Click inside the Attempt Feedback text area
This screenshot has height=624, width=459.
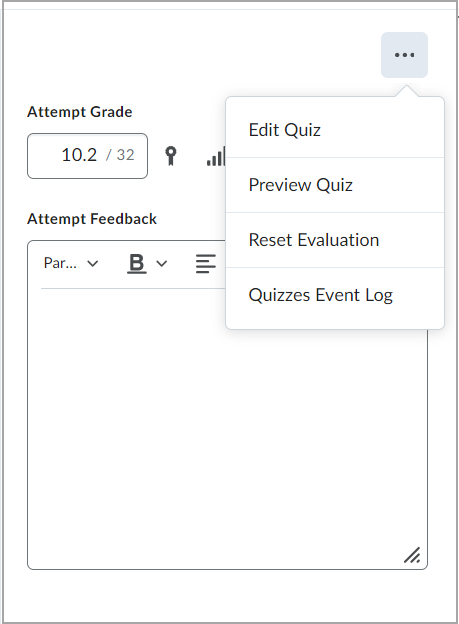click(227, 428)
